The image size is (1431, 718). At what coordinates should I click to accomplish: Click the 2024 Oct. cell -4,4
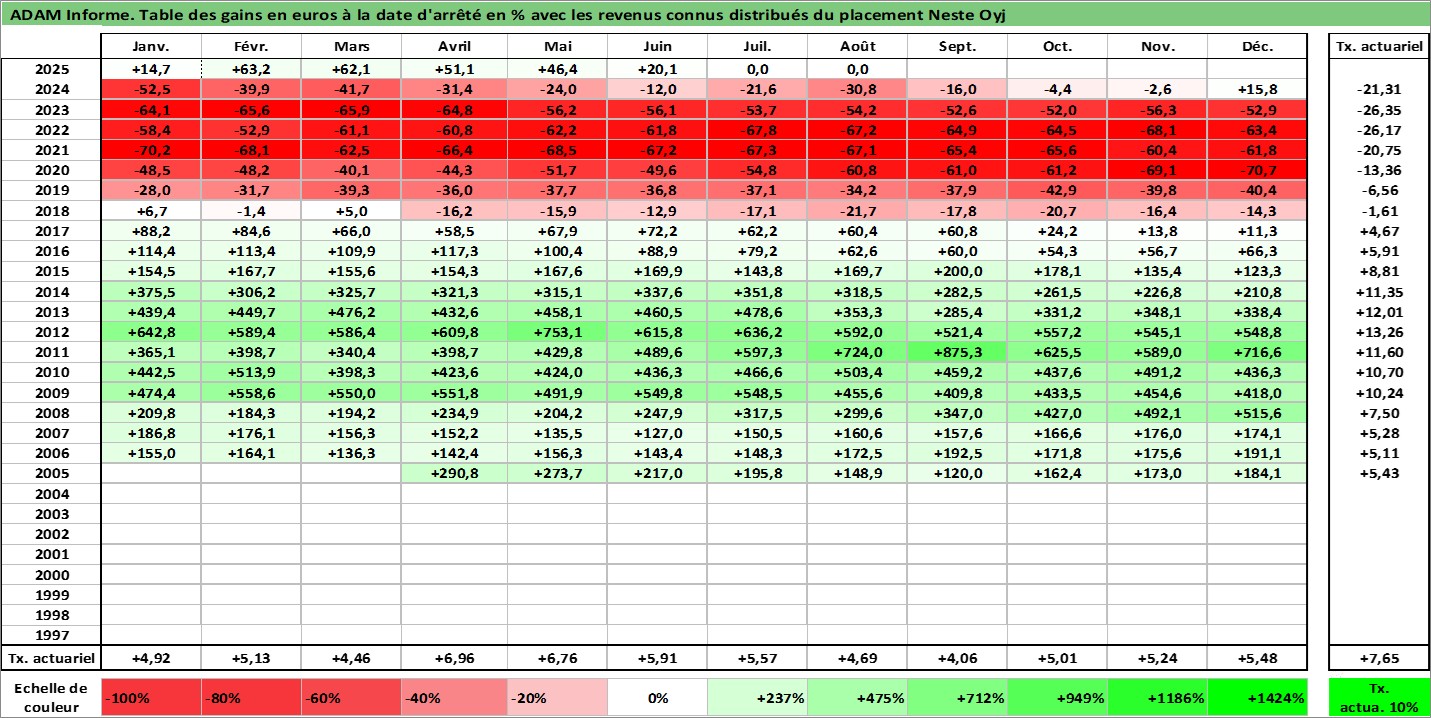[x=1057, y=89]
